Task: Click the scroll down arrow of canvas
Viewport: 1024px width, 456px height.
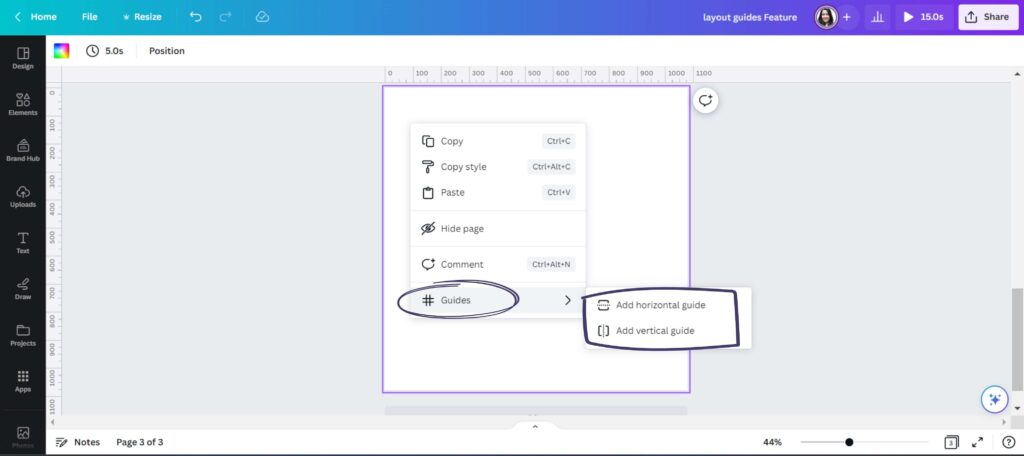Action: 1017,408
